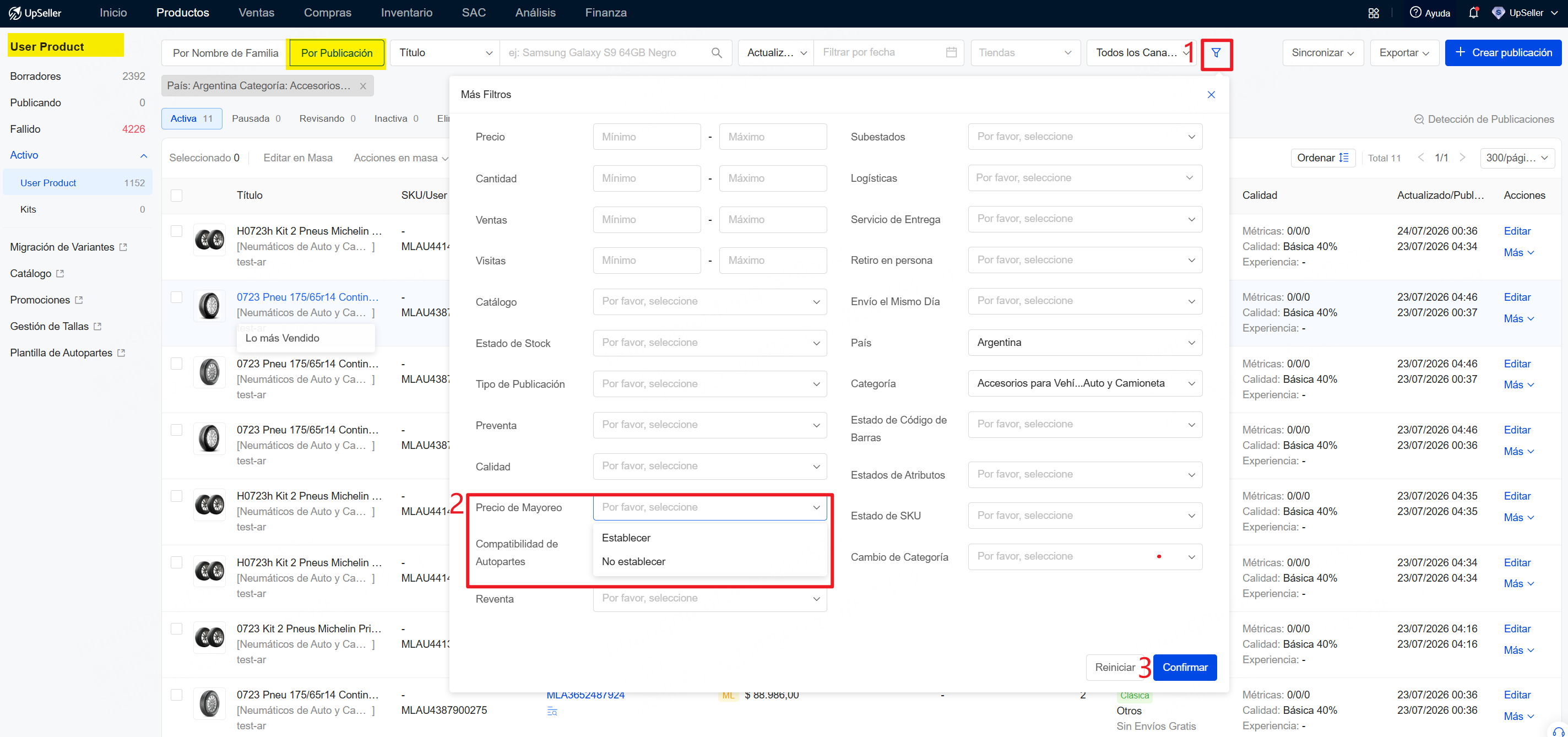This screenshot has height=737, width=1568.
Task: Click the UpSeller logo
Action: tap(35, 13)
